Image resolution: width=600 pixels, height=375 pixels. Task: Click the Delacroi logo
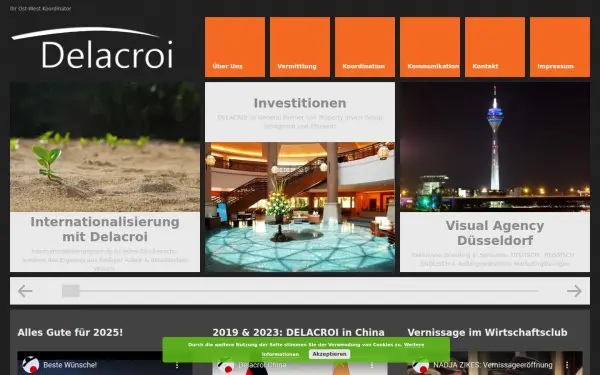pos(92,48)
